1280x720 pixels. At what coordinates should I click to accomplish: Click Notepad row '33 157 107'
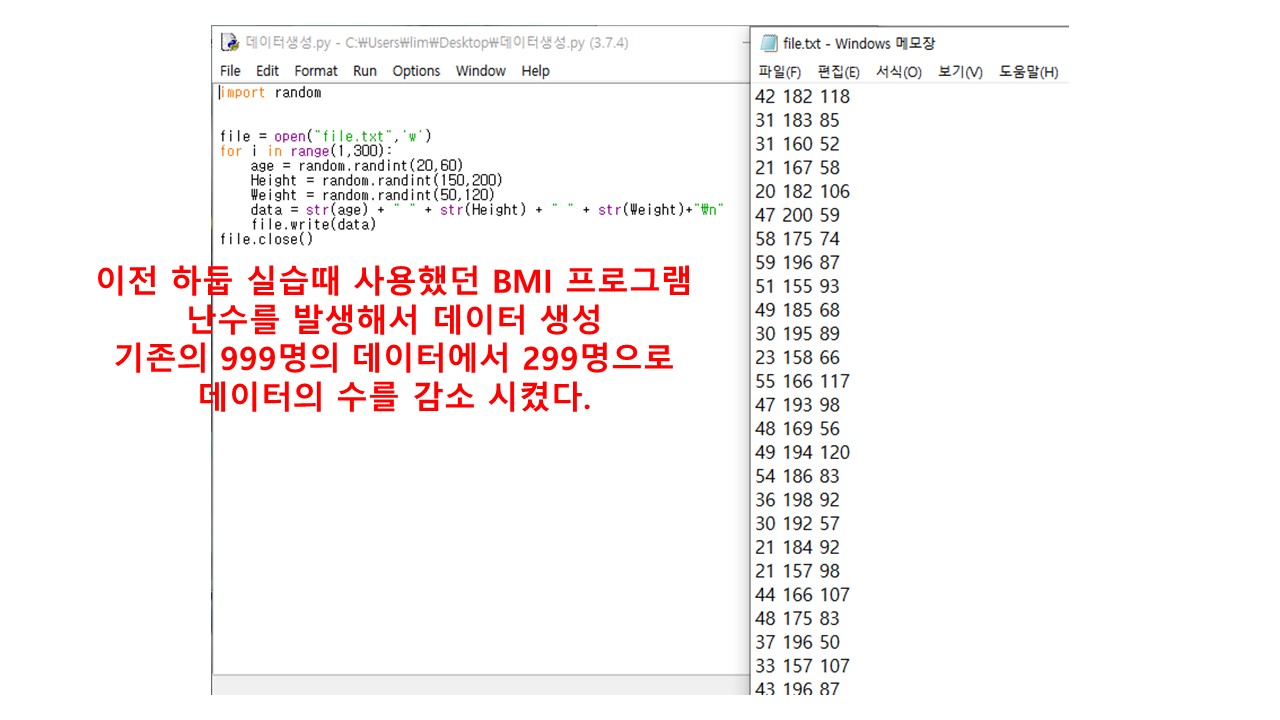point(802,666)
